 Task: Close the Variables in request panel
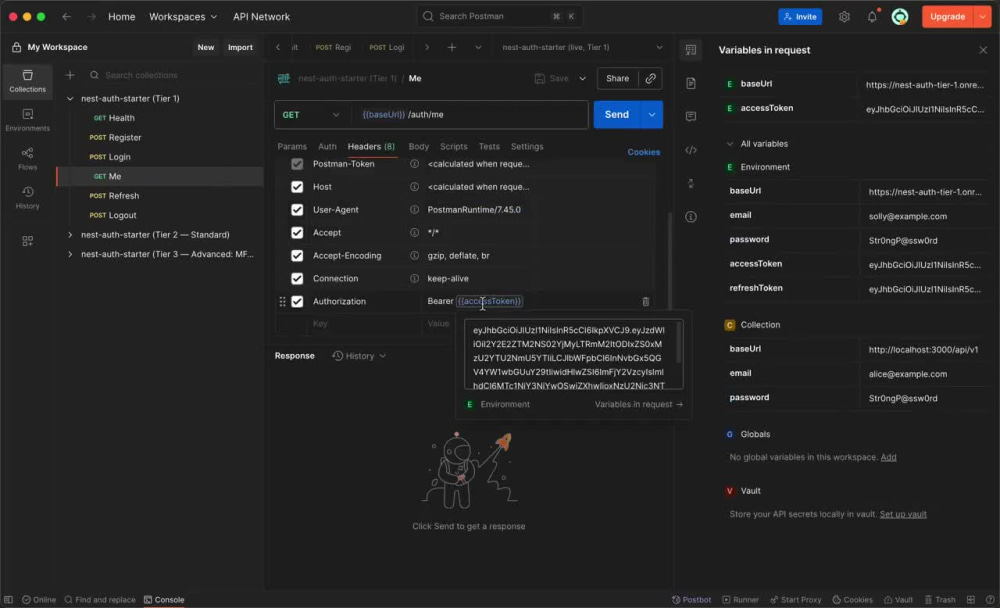[x=983, y=50]
